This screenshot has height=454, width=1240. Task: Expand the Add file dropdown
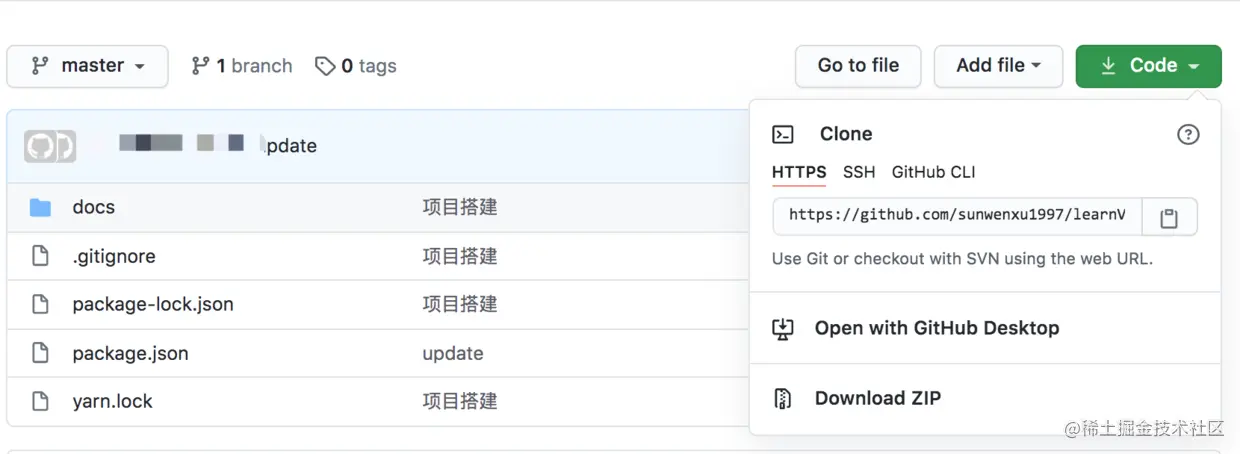[998, 66]
